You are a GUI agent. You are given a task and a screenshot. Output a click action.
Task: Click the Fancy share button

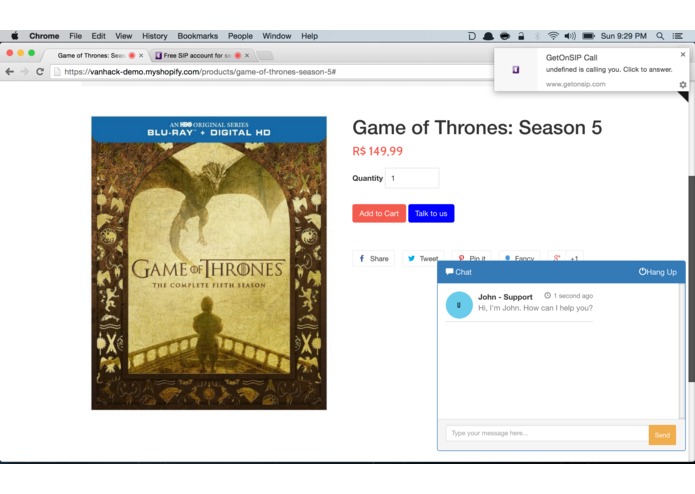click(519, 256)
